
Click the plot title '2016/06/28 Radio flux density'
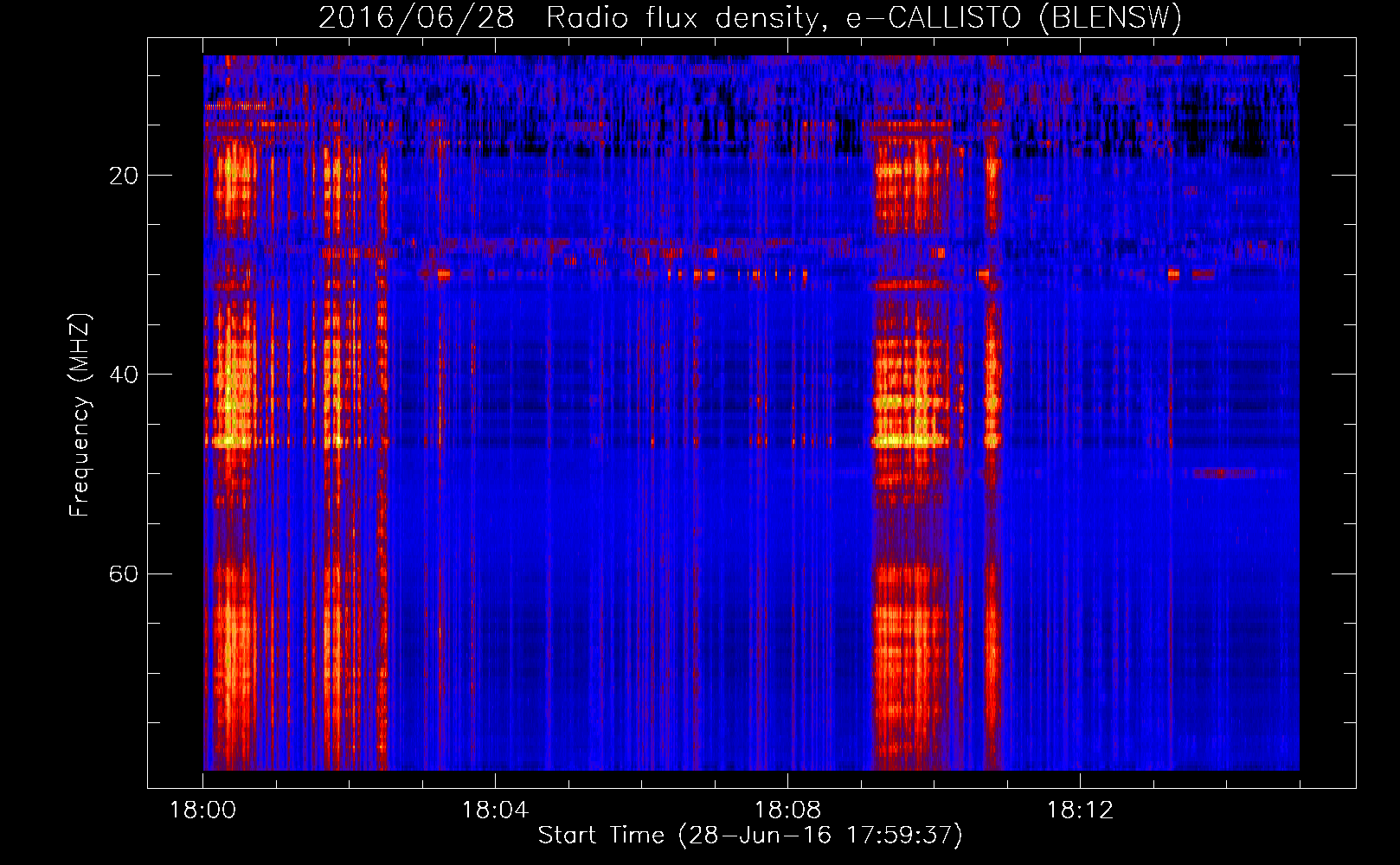pos(750,18)
